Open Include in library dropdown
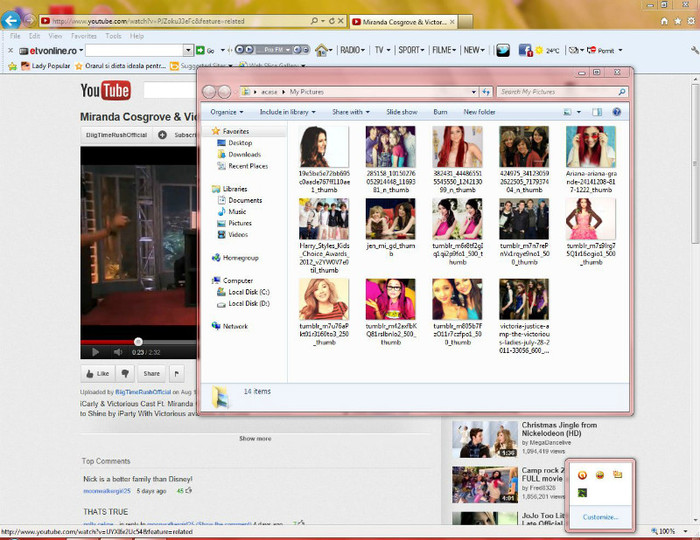Viewport: 700px width, 540px height. 288,112
